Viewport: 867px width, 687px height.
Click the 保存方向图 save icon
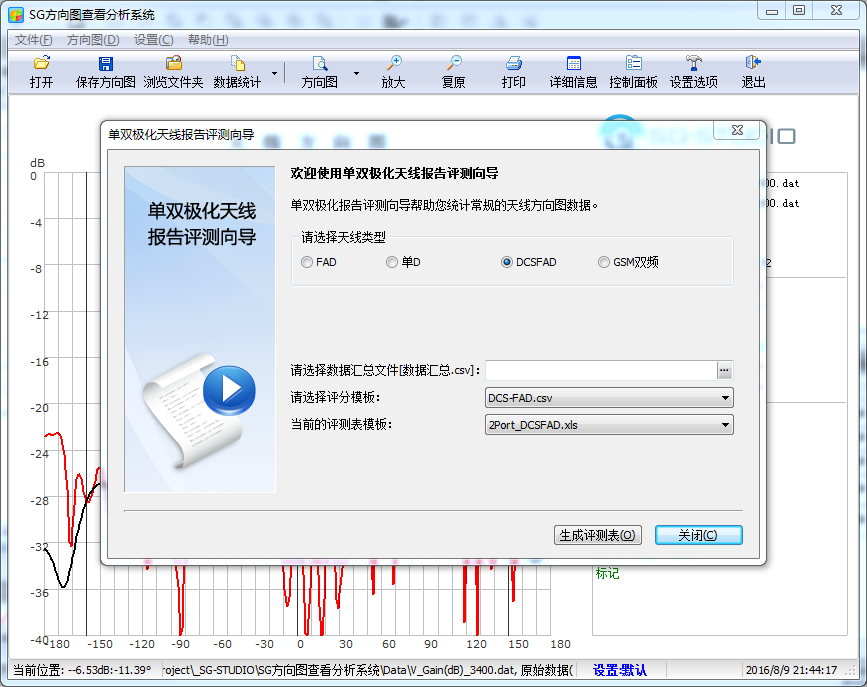coord(105,64)
